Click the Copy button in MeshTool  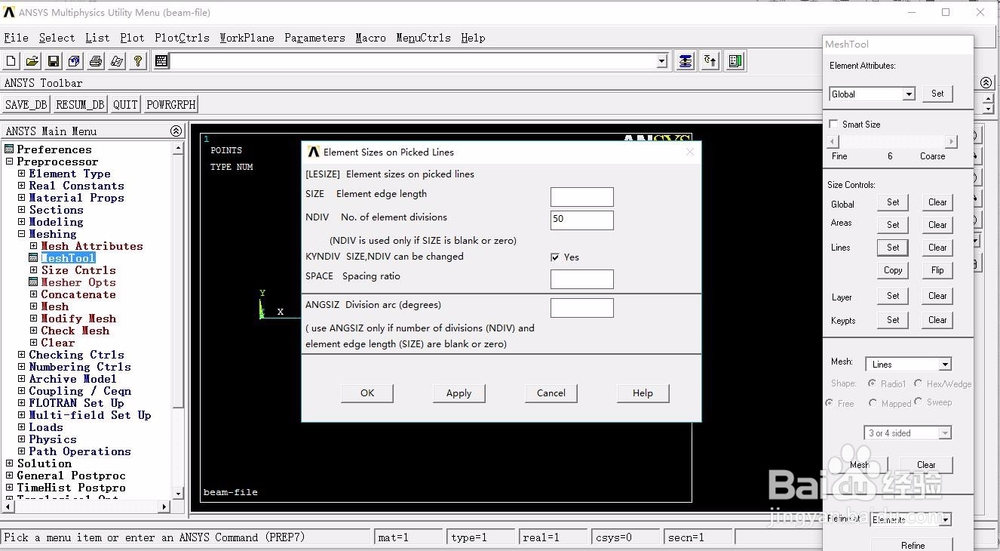[893, 270]
